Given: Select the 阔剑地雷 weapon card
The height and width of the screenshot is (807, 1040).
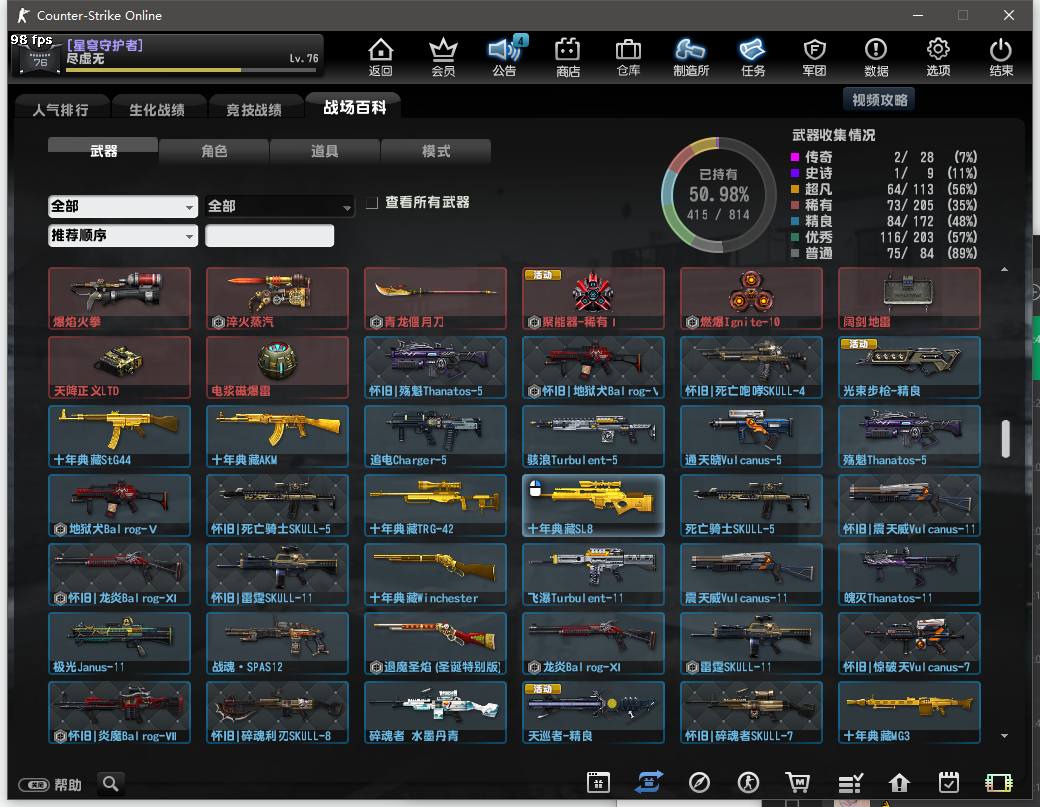Looking at the screenshot, I should point(909,298).
